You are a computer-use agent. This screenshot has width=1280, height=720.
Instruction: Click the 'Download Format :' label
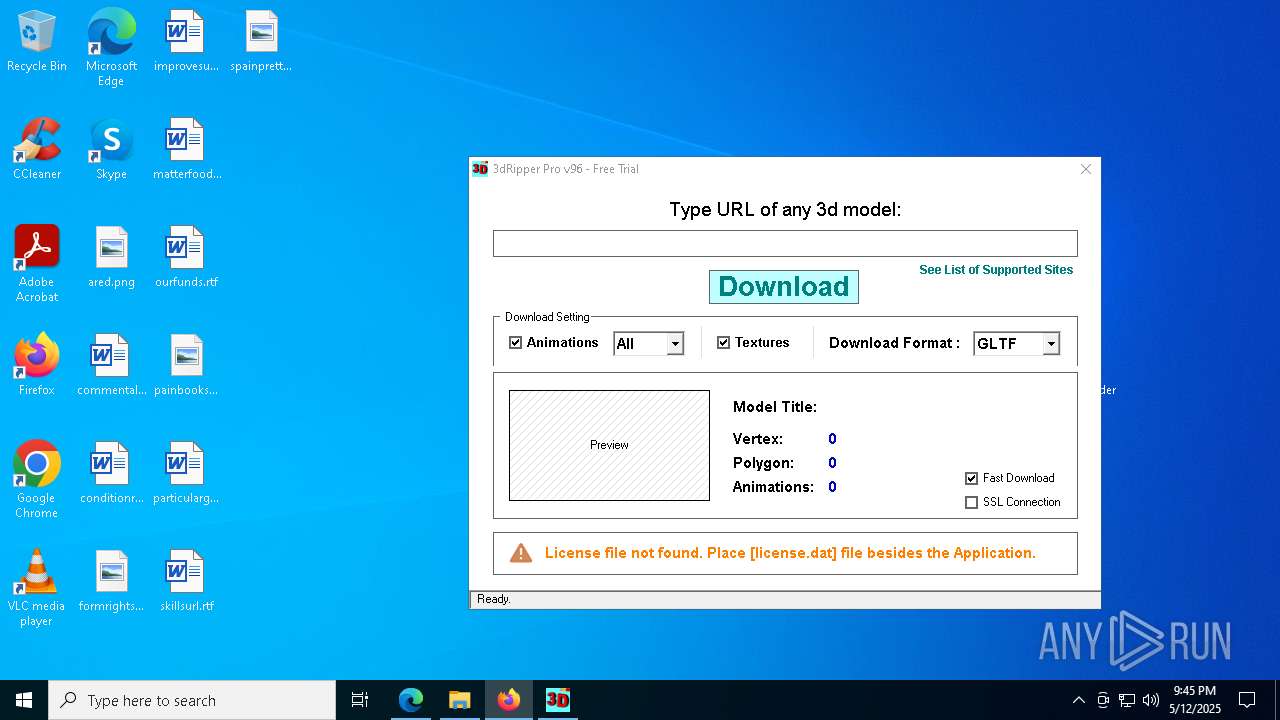[x=894, y=343]
